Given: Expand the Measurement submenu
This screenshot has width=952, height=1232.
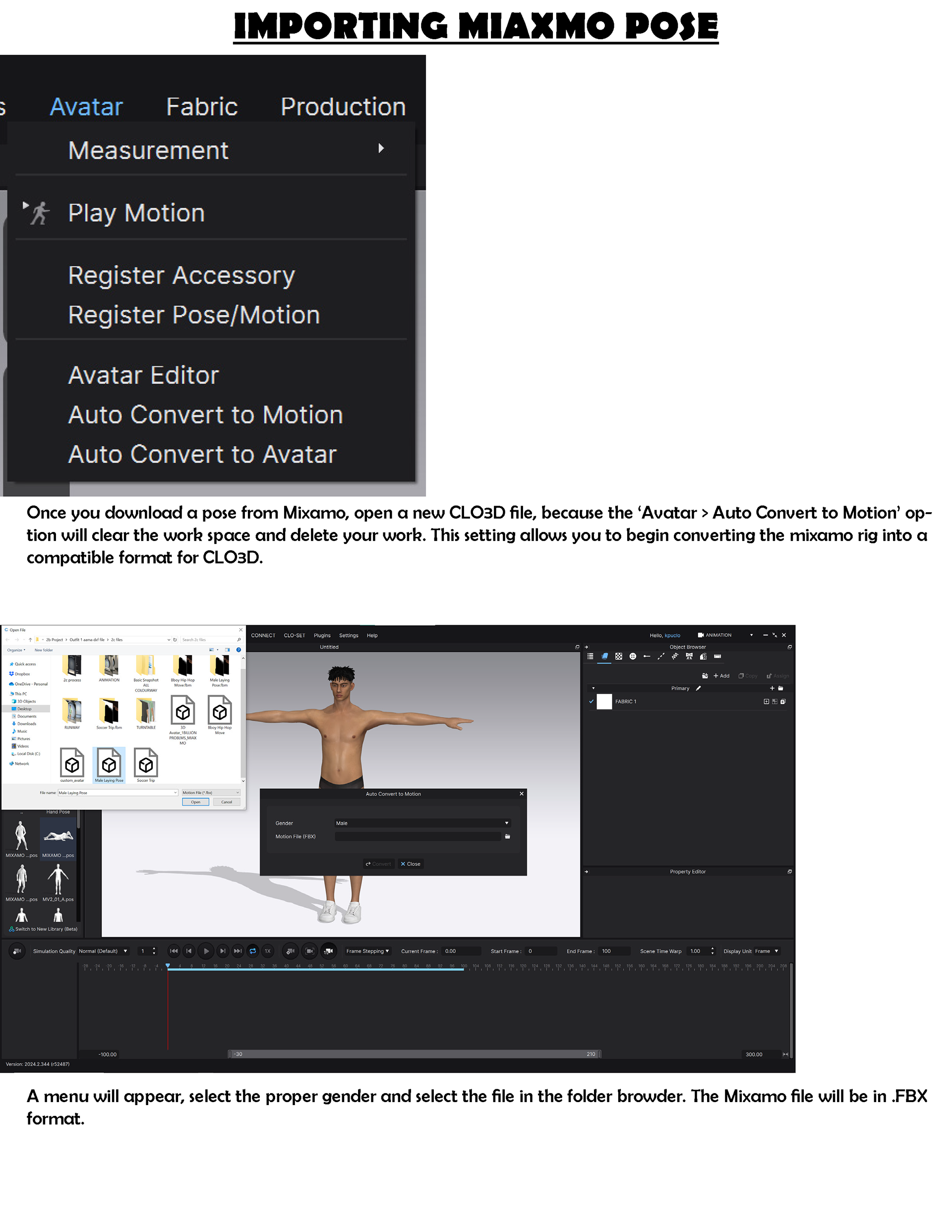Looking at the screenshot, I should (x=211, y=150).
